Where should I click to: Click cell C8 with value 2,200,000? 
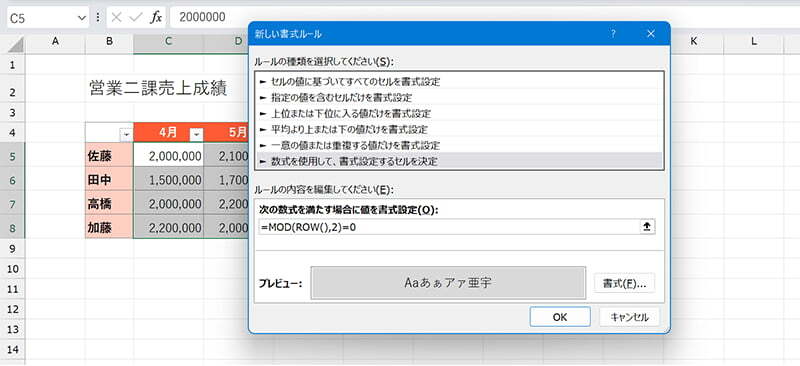coord(168,227)
